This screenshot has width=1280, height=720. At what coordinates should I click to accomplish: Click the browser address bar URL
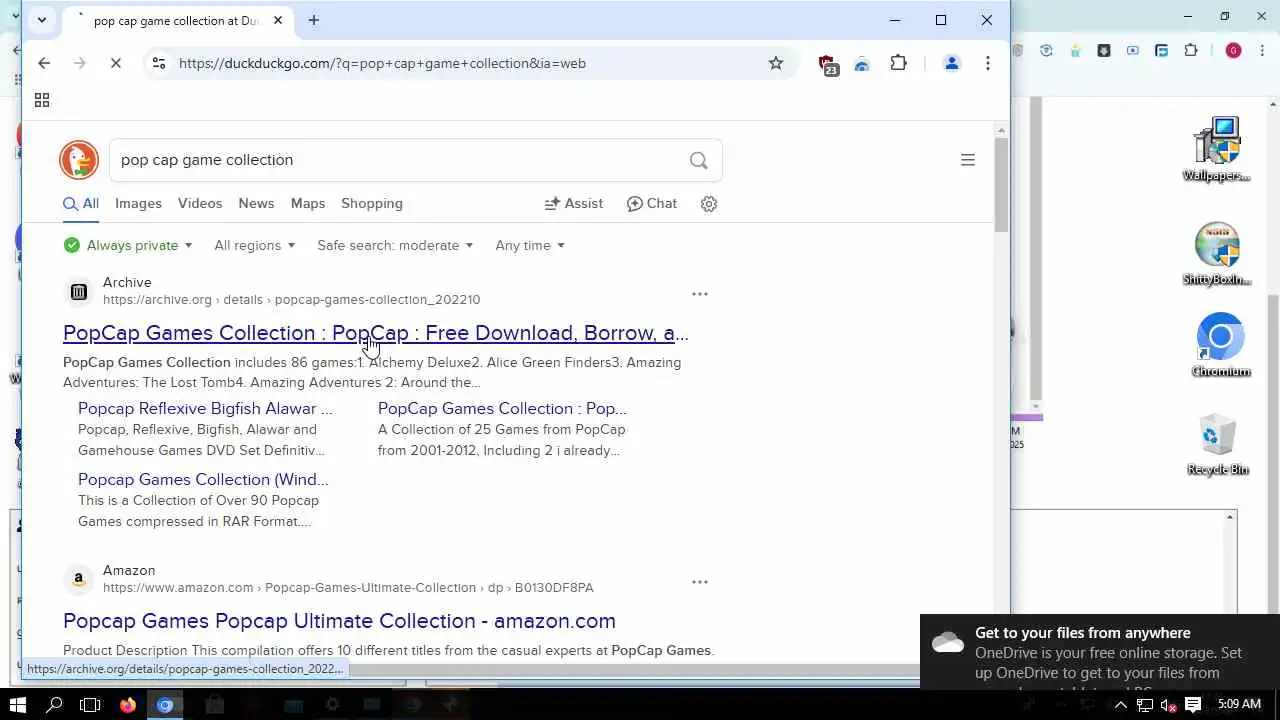click(x=382, y=63)
